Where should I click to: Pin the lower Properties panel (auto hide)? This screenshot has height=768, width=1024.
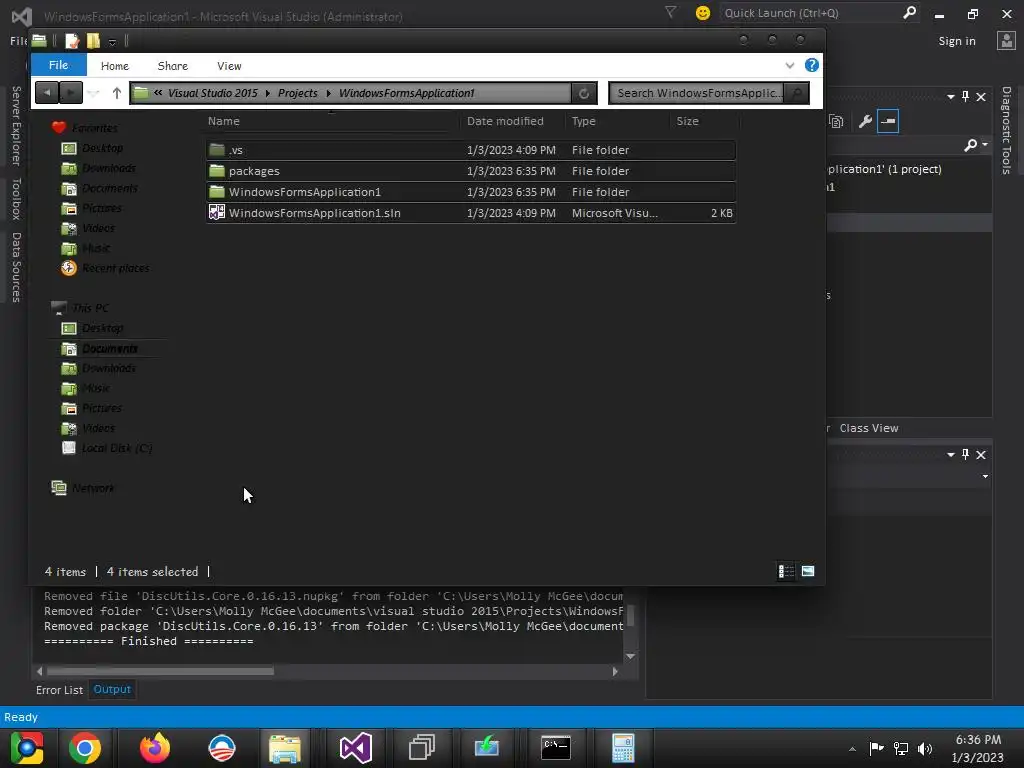[x=966, y=455]
